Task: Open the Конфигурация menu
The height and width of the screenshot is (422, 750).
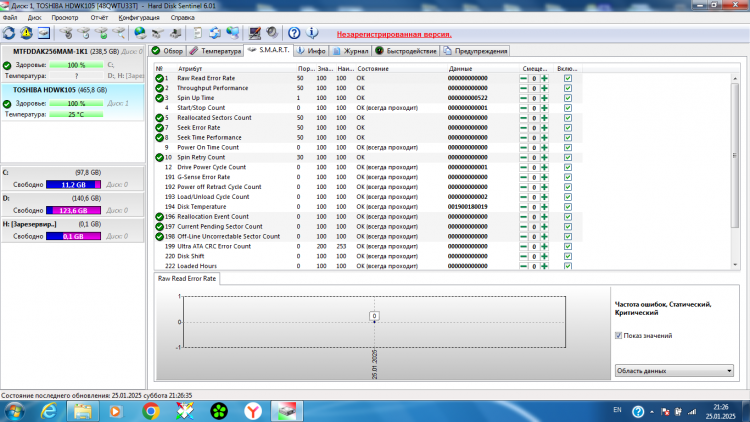Action: click(x=139, y=18)
